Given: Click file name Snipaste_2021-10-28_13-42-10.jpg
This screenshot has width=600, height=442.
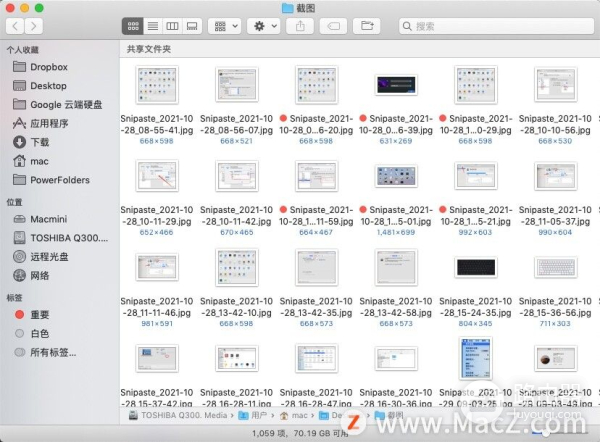Looking at the screenshot, I should tap(236, 307).
